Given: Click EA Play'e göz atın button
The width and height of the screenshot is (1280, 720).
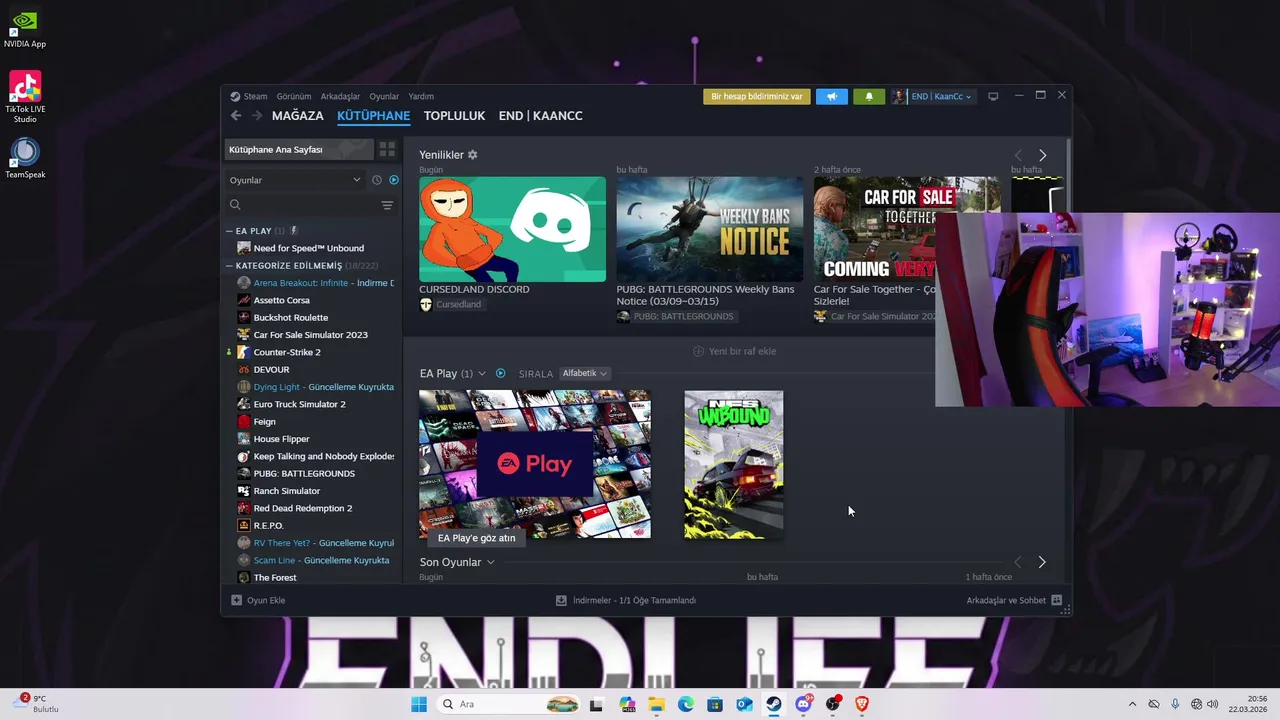Looking at the screenshot, I should click(477, 538).
